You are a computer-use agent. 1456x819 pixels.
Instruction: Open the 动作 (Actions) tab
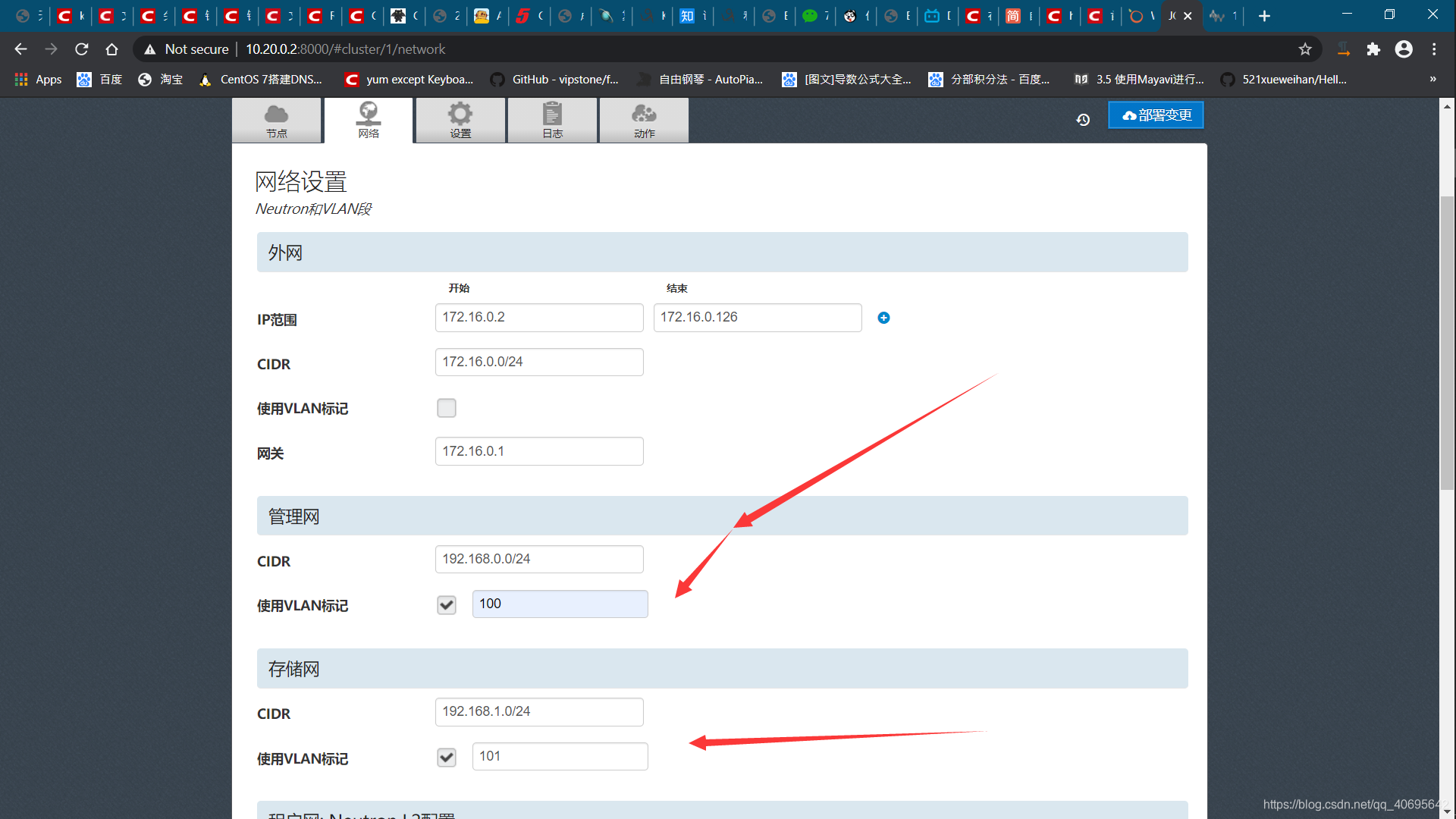coord(644,121)
